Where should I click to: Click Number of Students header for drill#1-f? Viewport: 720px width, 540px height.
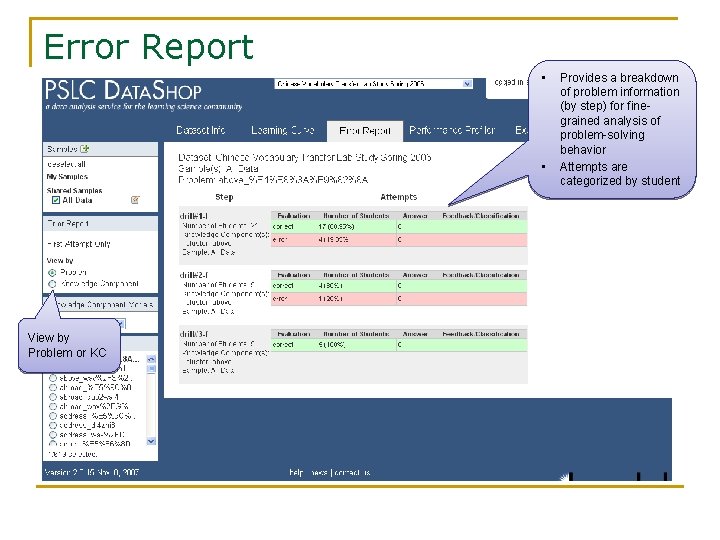356,215
